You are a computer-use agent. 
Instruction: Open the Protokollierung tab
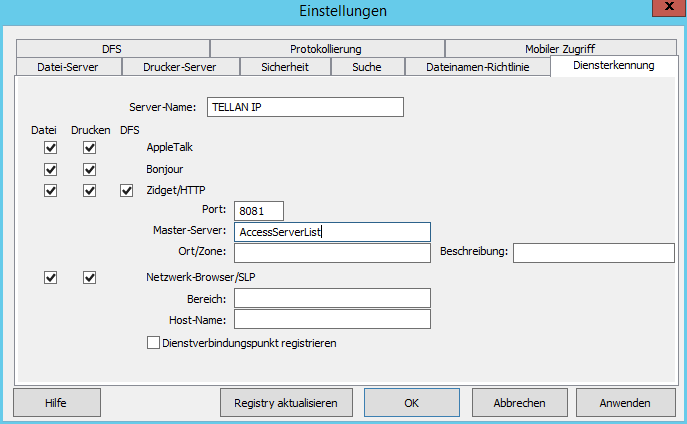(x=326, y=49)
